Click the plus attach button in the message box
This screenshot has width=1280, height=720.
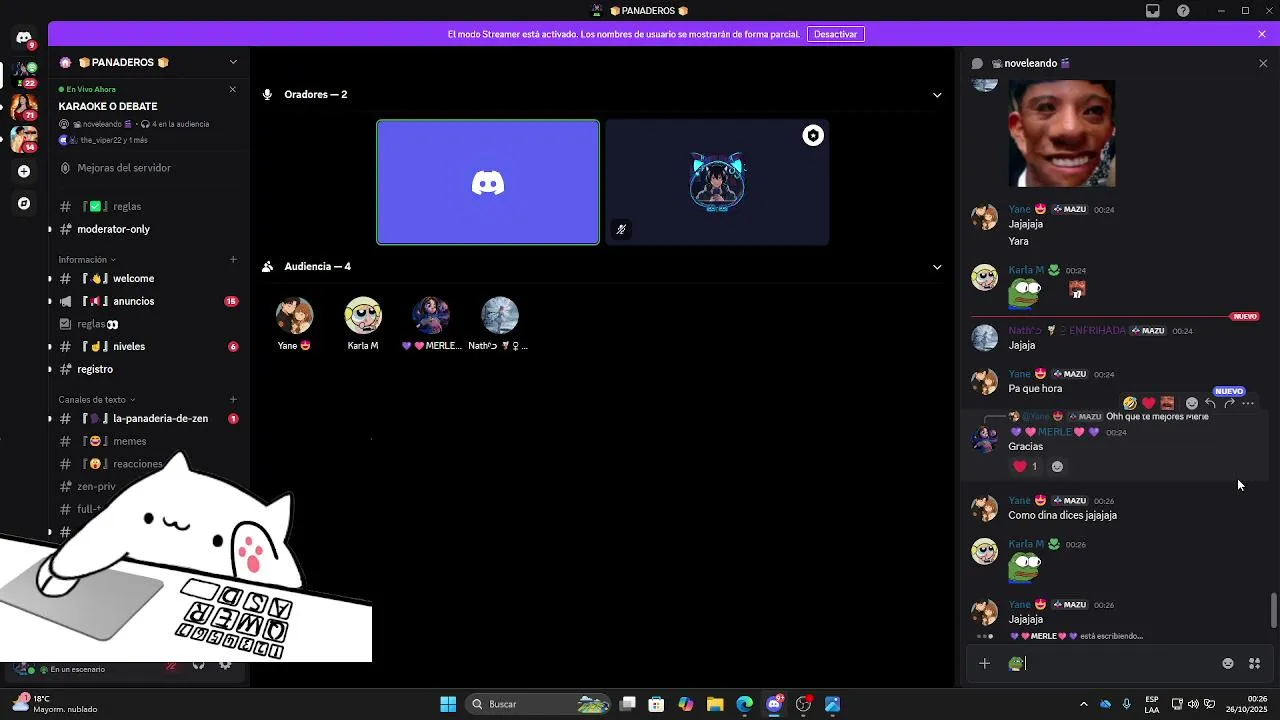tap(985, 663)
